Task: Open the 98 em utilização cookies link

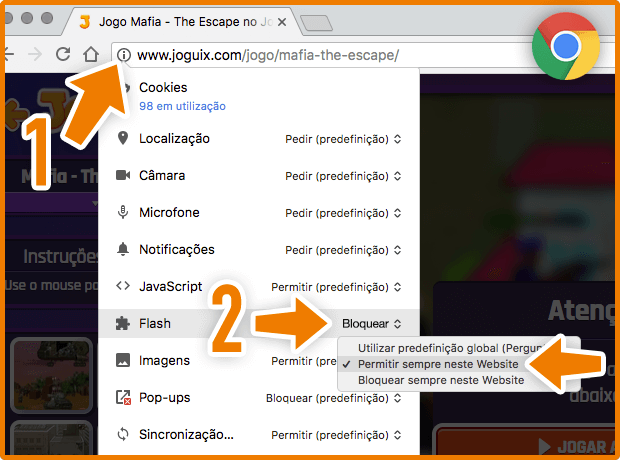Action: tap(182, 106)
